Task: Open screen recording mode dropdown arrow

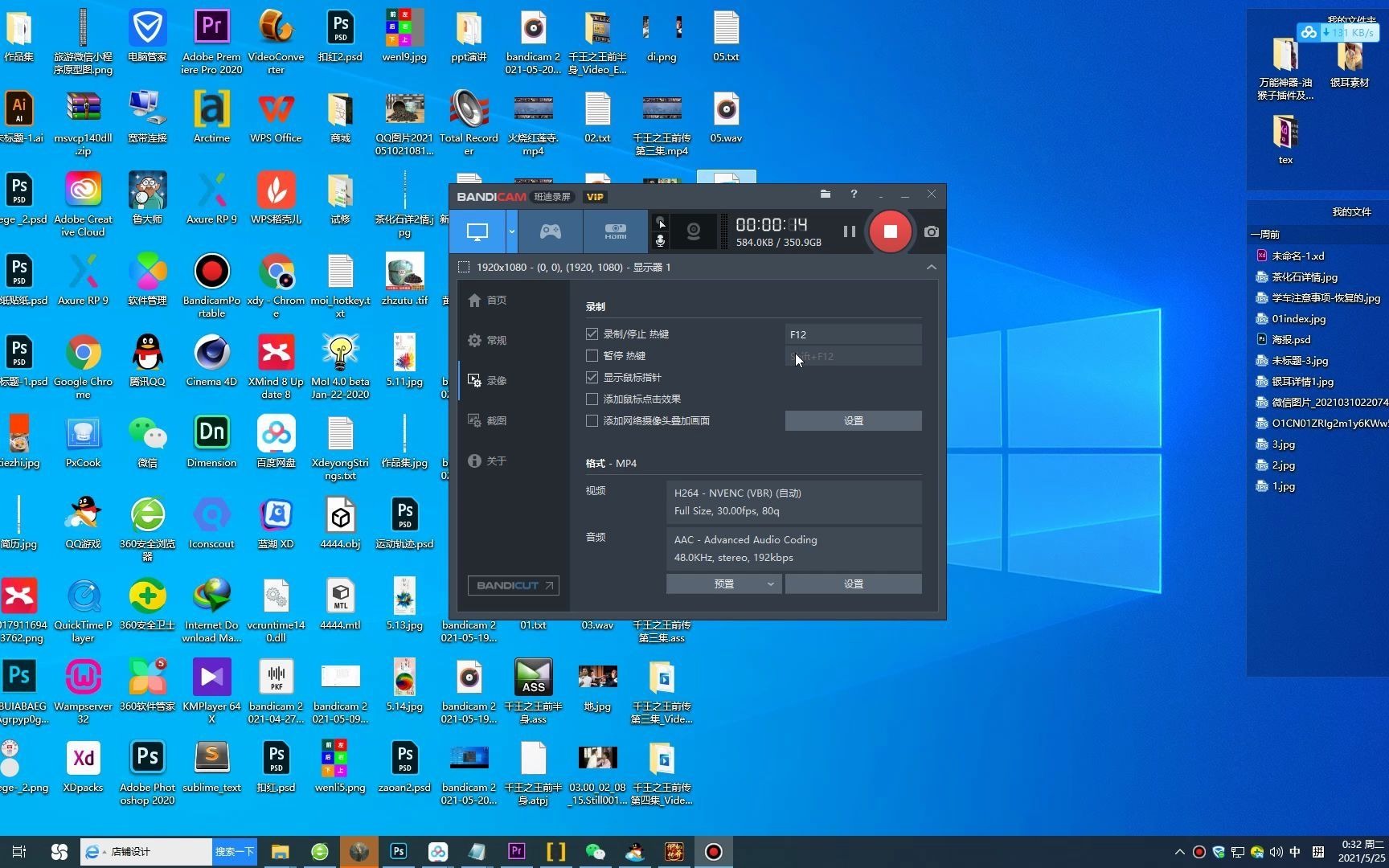Action: pos(511,231)
